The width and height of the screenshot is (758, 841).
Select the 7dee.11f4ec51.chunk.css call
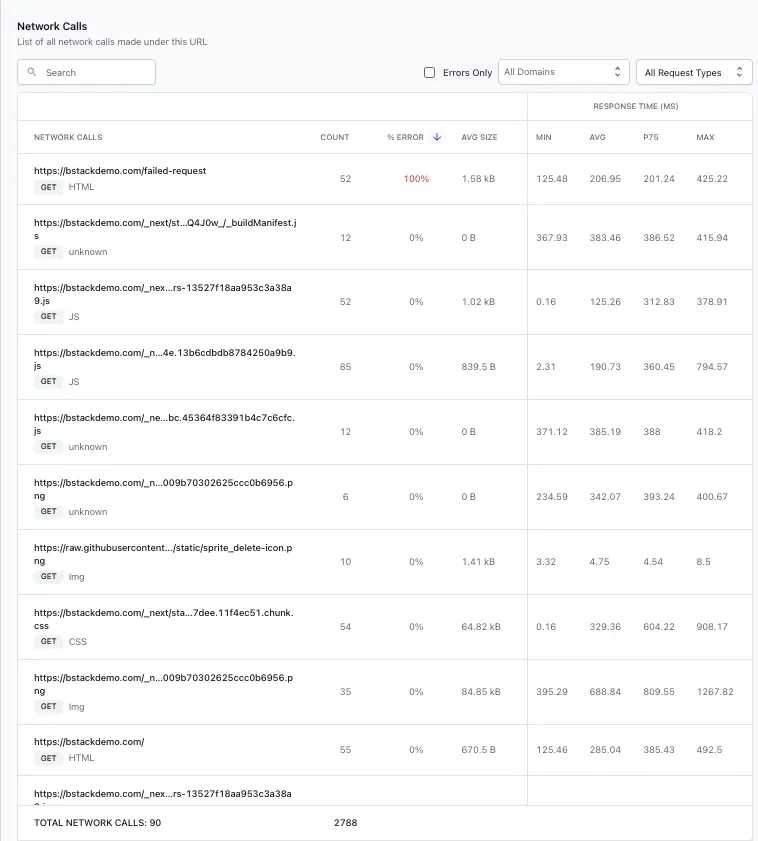coord(385,626)
